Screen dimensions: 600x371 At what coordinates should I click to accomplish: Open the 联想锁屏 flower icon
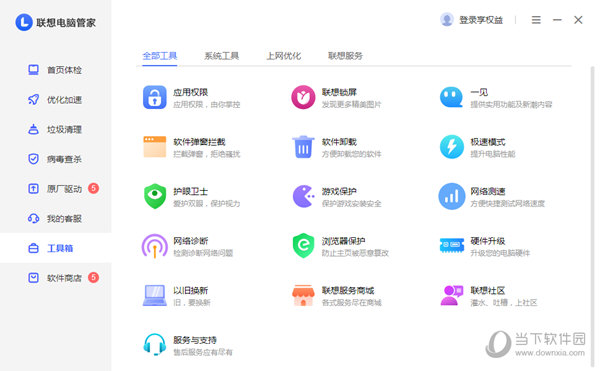[x=303, y=97]
